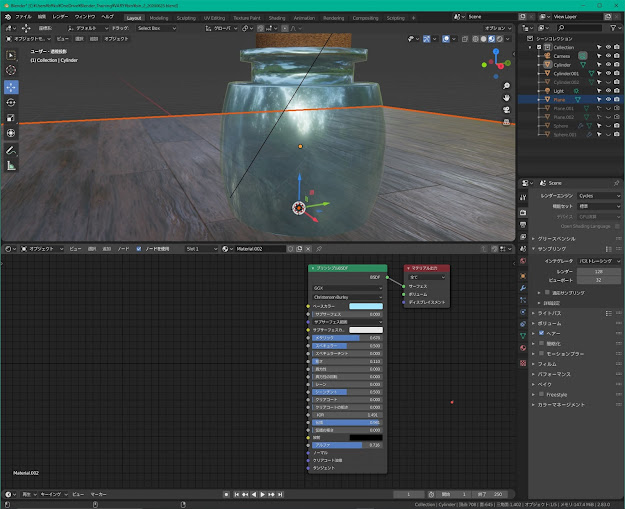The image size is (625, 509).
Task: Open the integrator パストレーシング dropdown
Action: coord(599,261)
